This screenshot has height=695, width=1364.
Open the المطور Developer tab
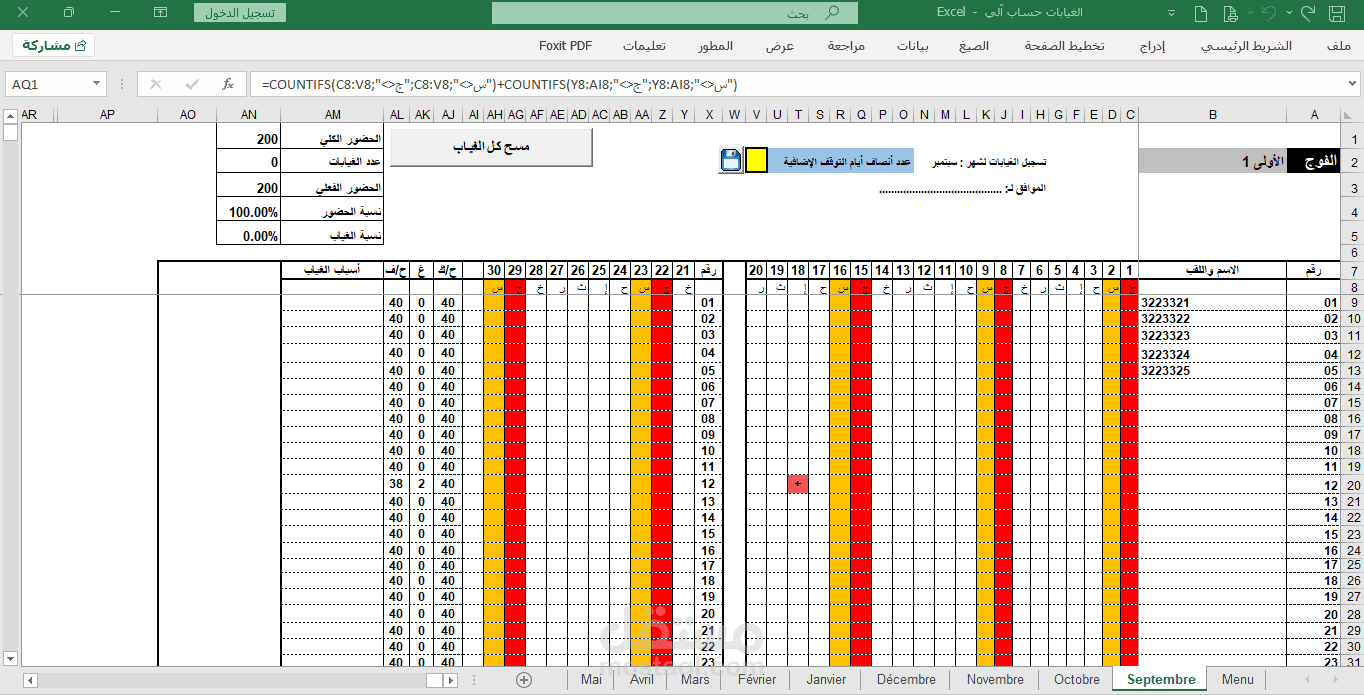716,46
